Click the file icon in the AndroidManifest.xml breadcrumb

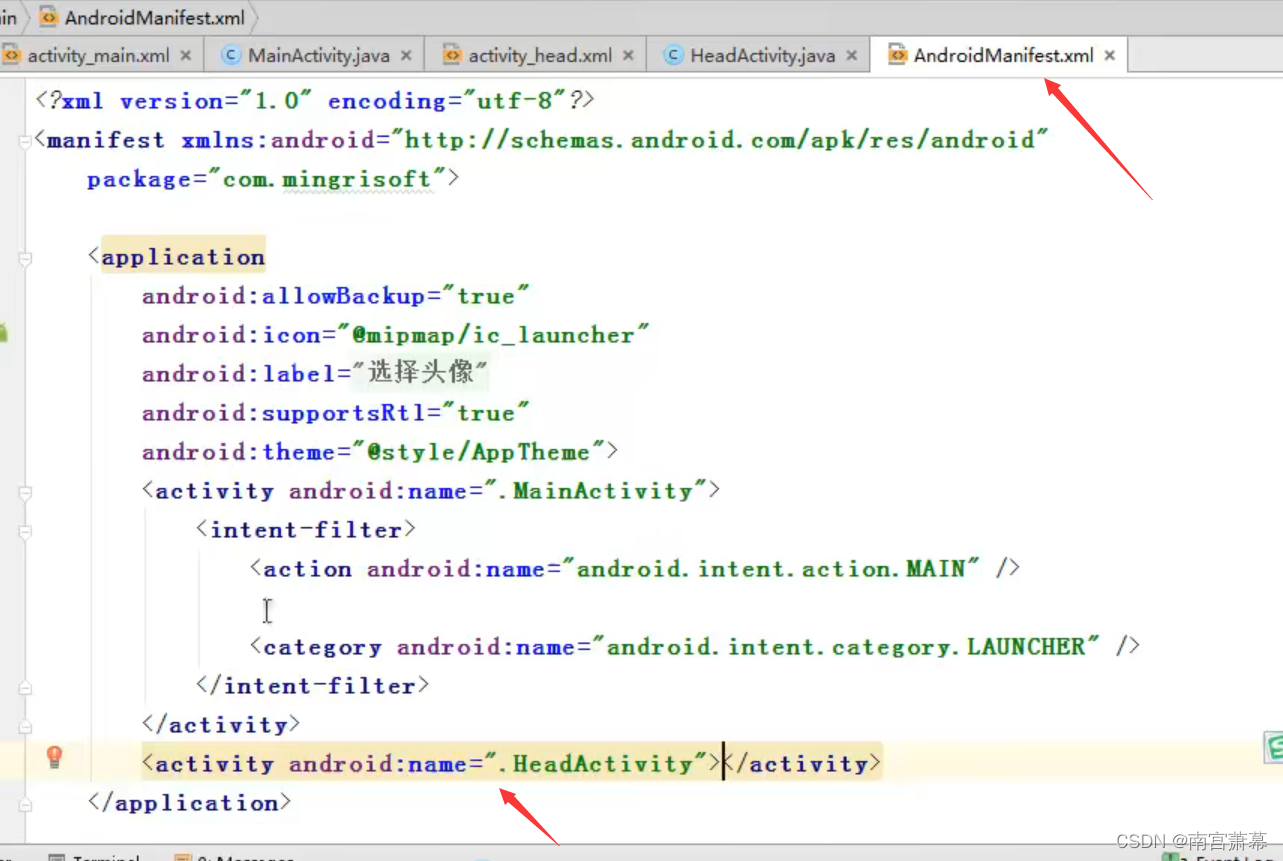pyautogui.click(x=48, y=18)
